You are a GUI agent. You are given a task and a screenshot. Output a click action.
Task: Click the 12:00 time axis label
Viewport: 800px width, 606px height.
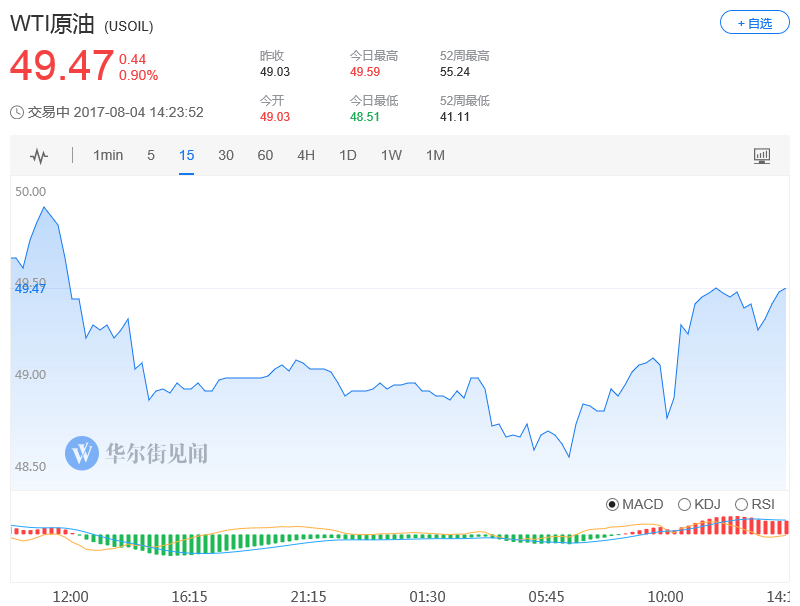[70, 597]
